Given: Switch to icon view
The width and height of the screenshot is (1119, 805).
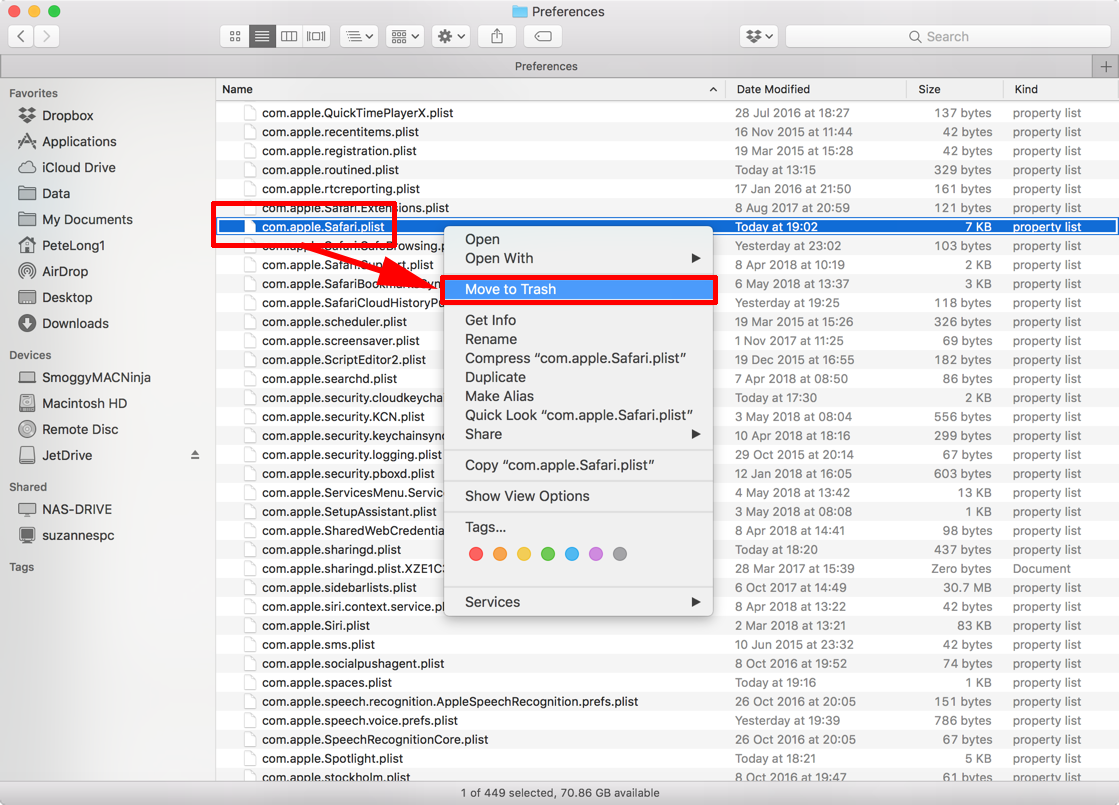Looking at the screenshot, I should [235, 36].
